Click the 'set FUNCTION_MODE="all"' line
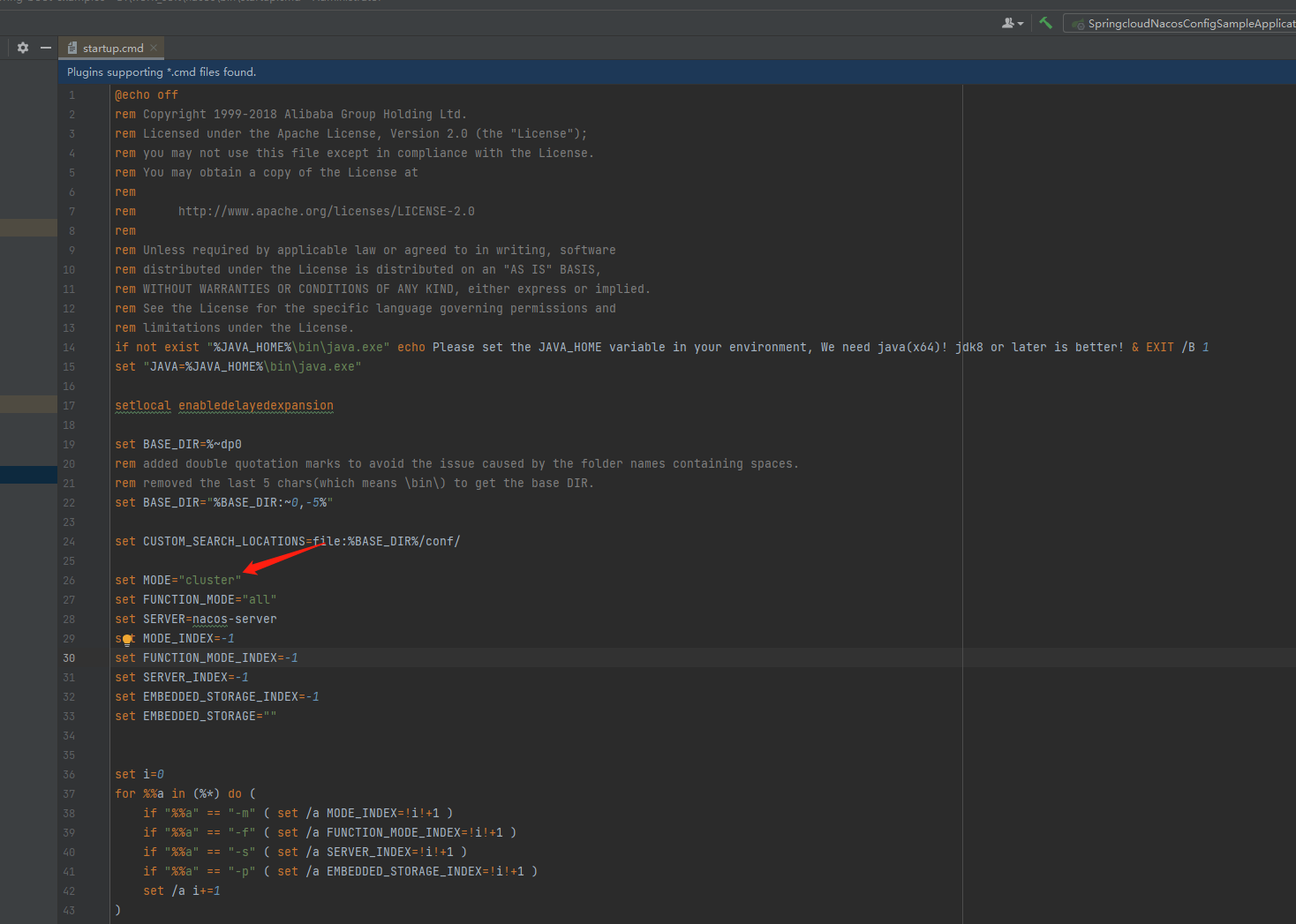 [x=195, y=600]
